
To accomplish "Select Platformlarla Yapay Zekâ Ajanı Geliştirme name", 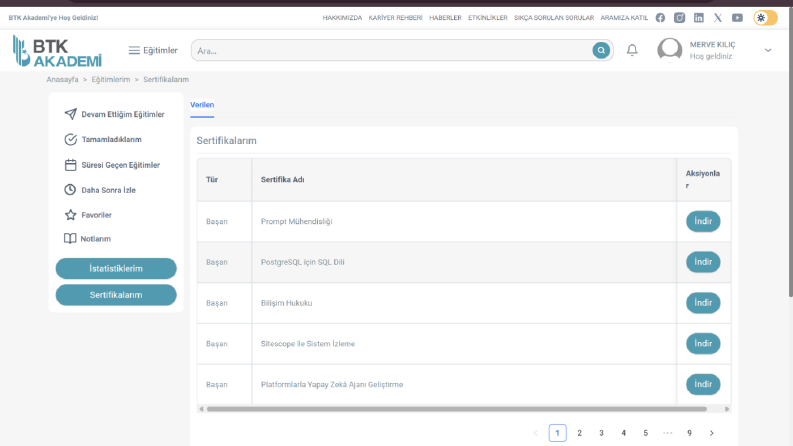I will point(332,384).
